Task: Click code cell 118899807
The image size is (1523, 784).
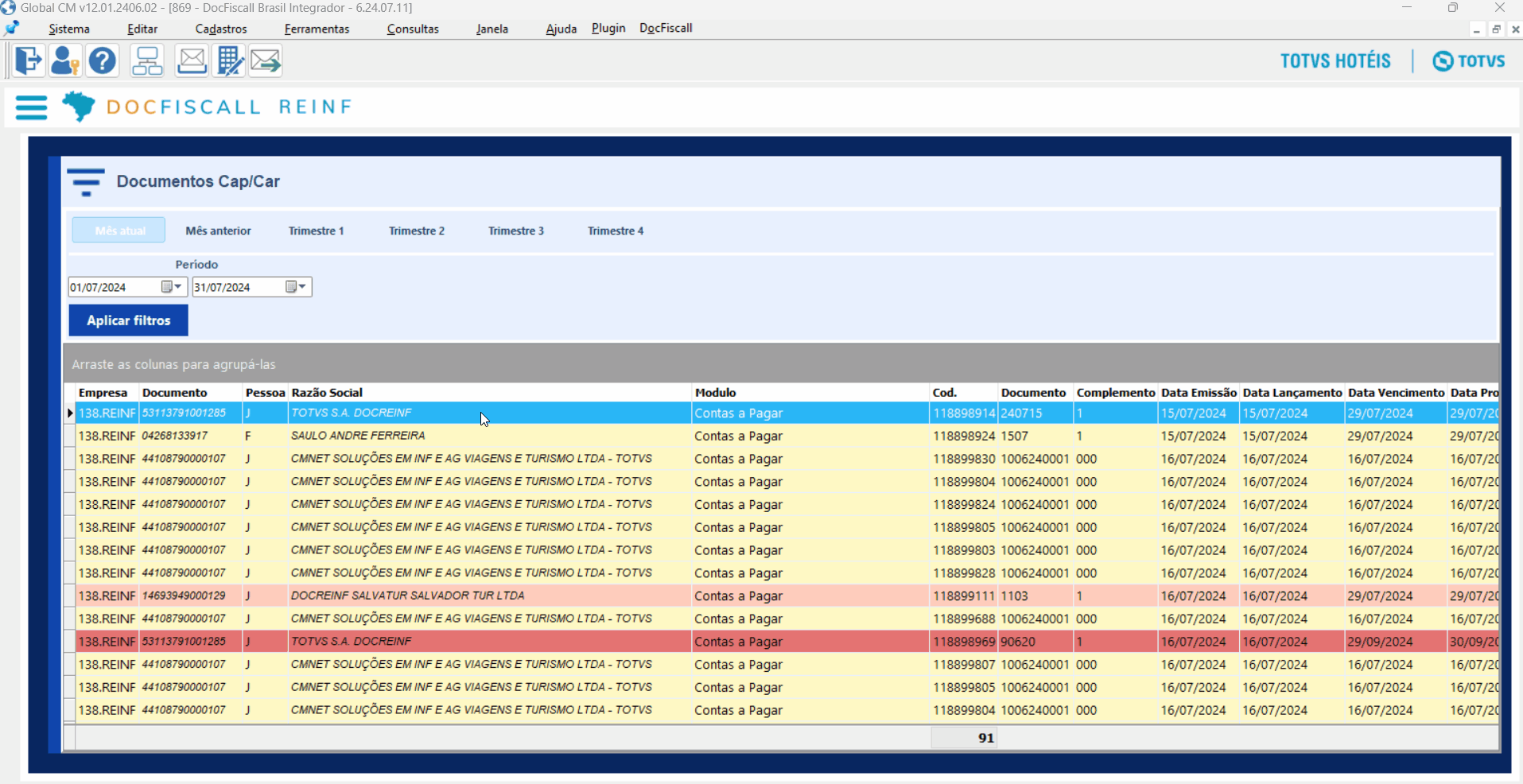Action: (x=964, y=665)
